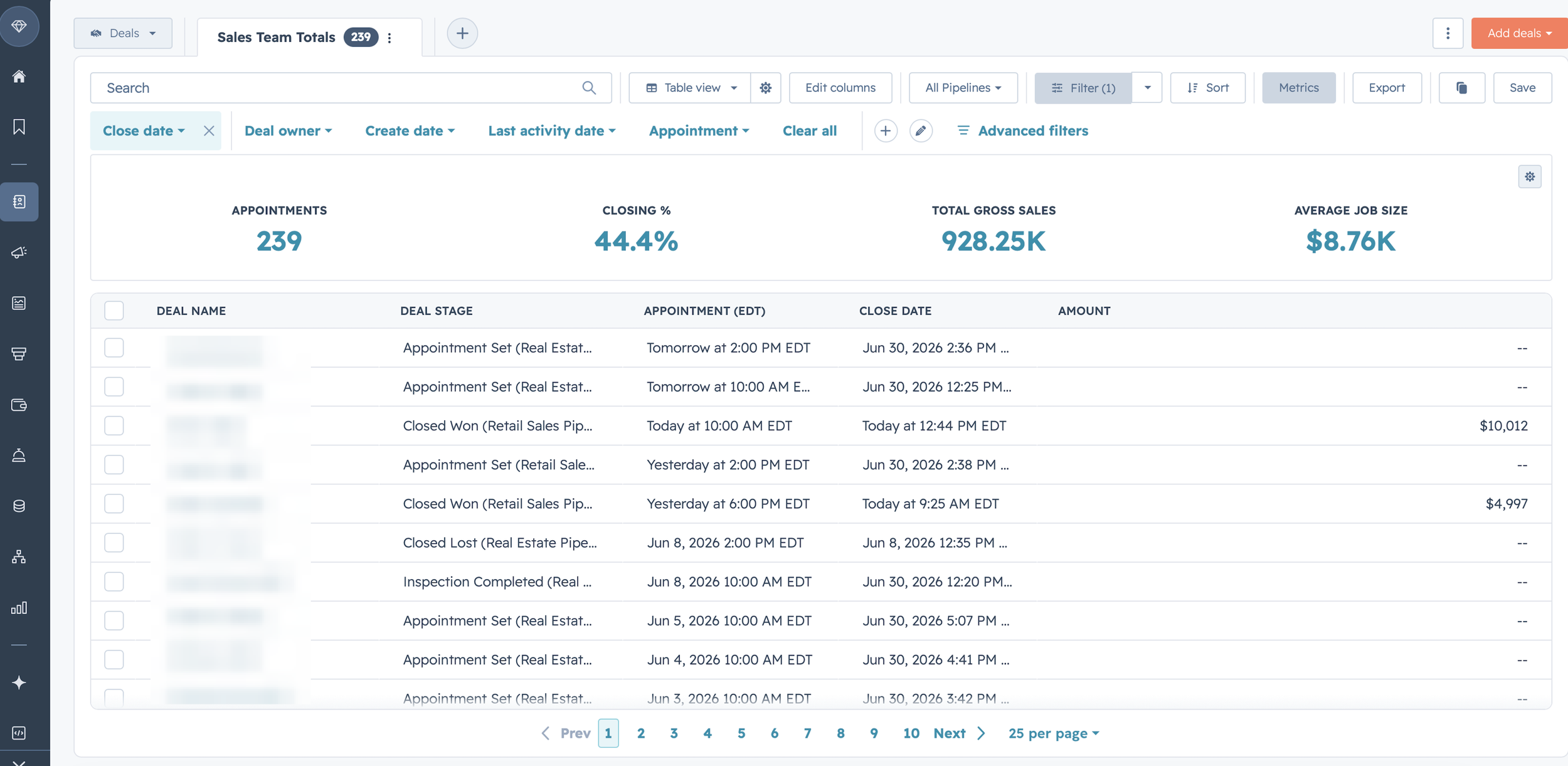
Task: Select the $10,012 Closed Won deal checkbox
Action: click(114, 425)
